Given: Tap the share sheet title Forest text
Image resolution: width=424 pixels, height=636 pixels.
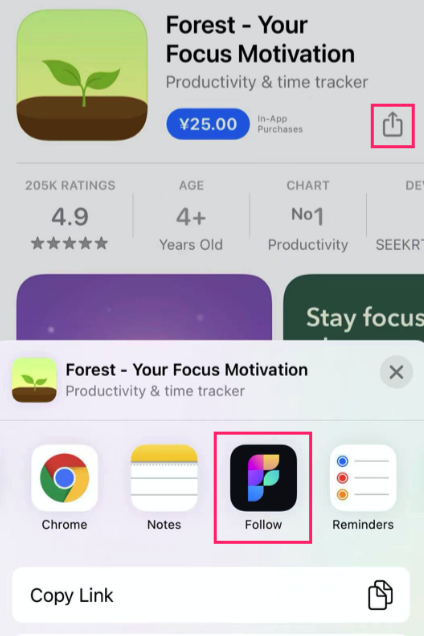Looking at the screenshot, I should [187, 370].
